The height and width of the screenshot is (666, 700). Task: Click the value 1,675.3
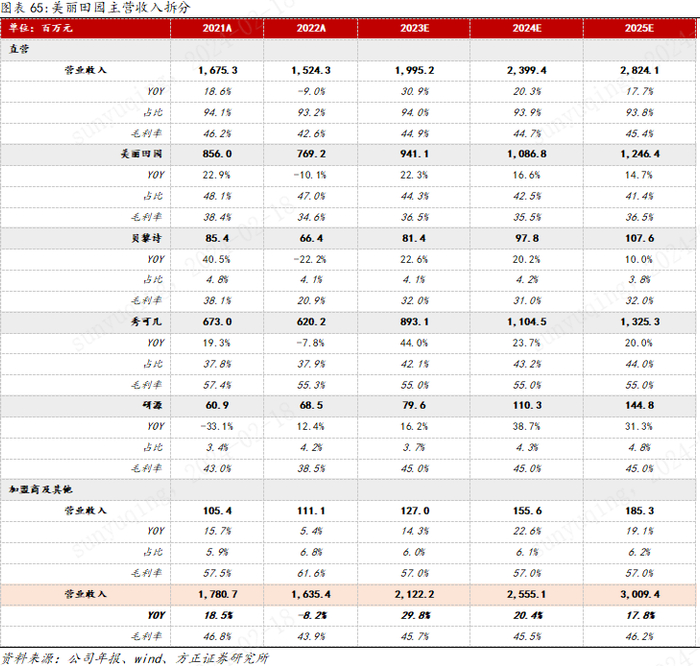[x=218, y=70]
